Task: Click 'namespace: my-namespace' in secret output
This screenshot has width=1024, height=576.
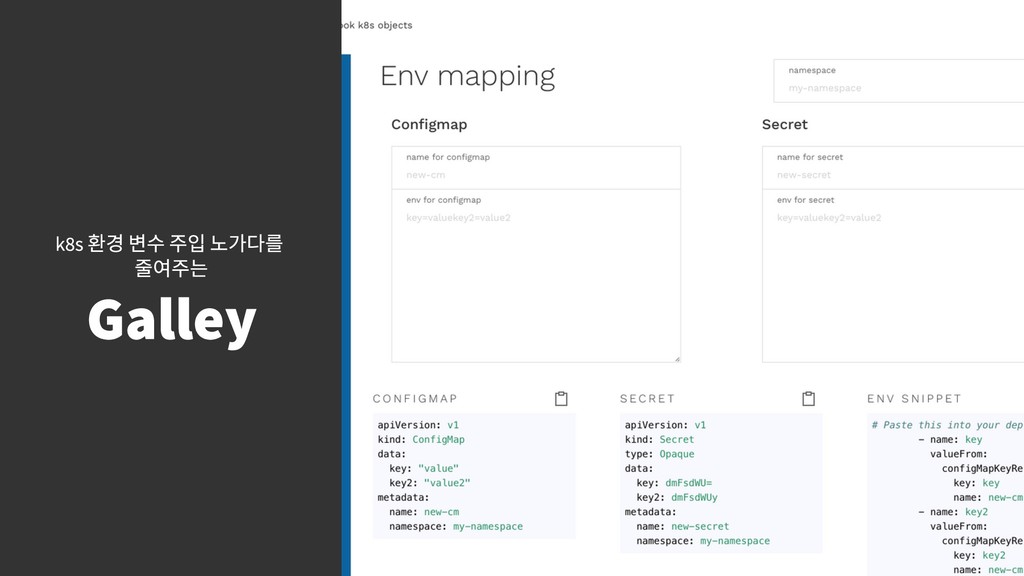Action: point(703,541)
